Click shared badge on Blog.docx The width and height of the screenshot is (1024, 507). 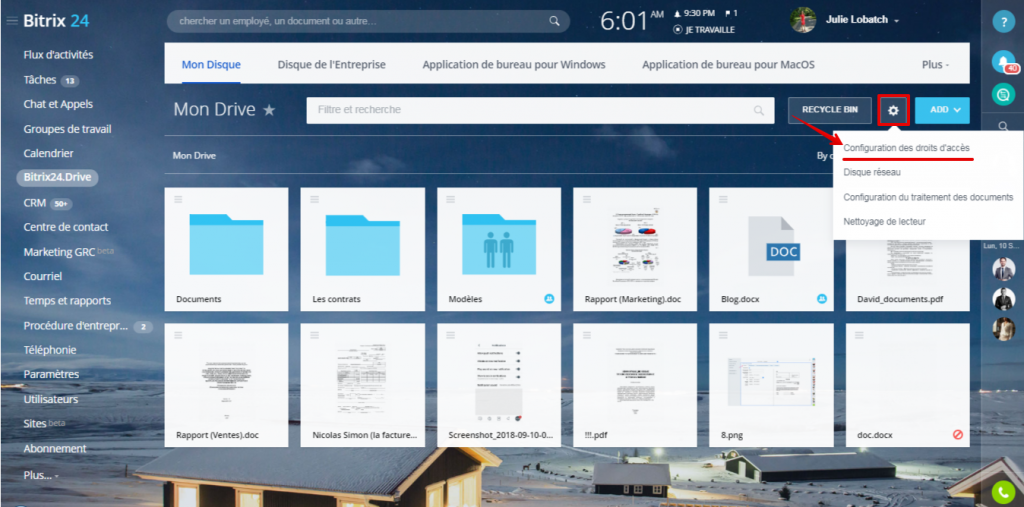(x=822, y=299)
